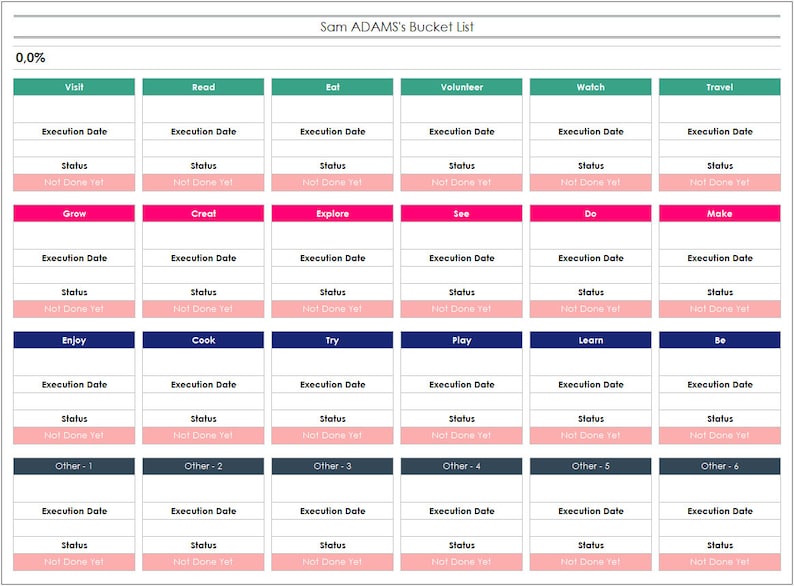Select the Eat category header
Screen dimensions: 794x586
pyautogui.click(x=332, y=87)
